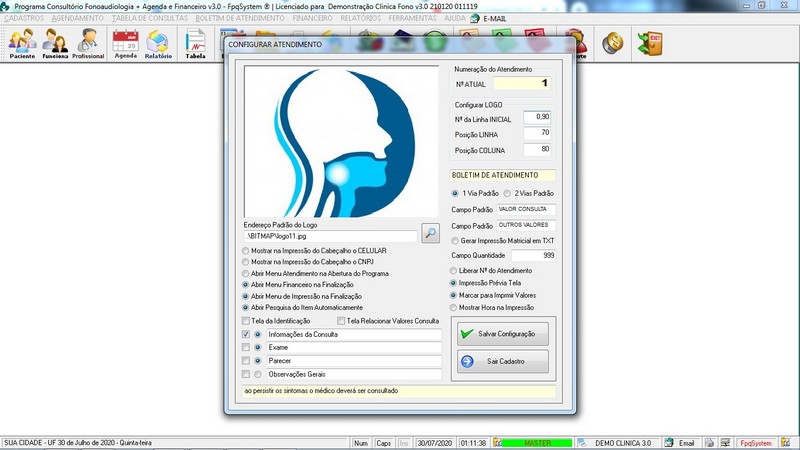Click the exit door toolbar icon

(x=652, y=43)
